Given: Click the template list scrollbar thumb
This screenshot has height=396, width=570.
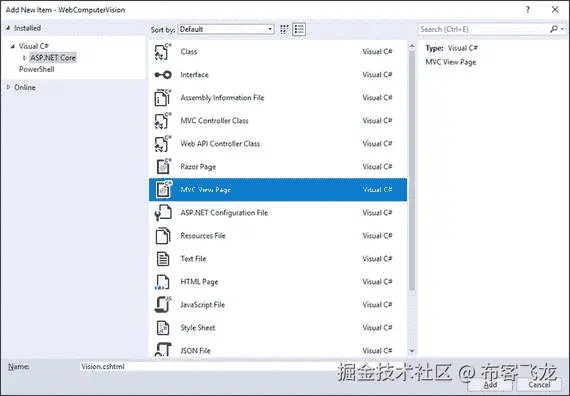Looking at the screenshot, I should tap(412, 170).
